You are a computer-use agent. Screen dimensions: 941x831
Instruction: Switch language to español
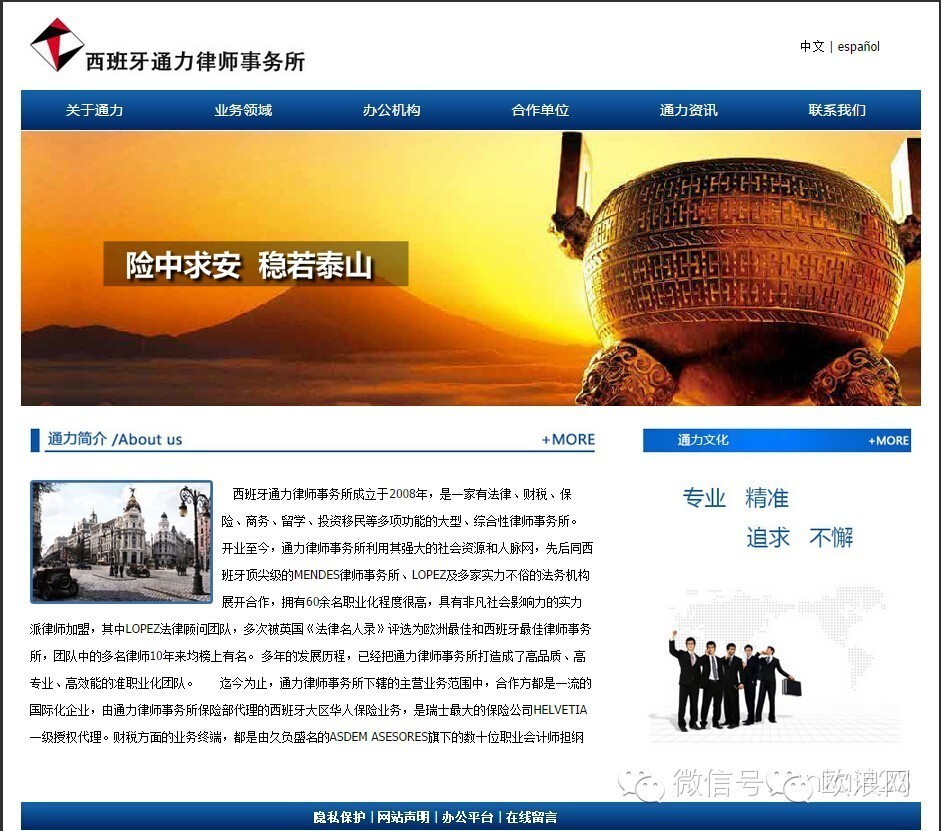pos(858,47)
